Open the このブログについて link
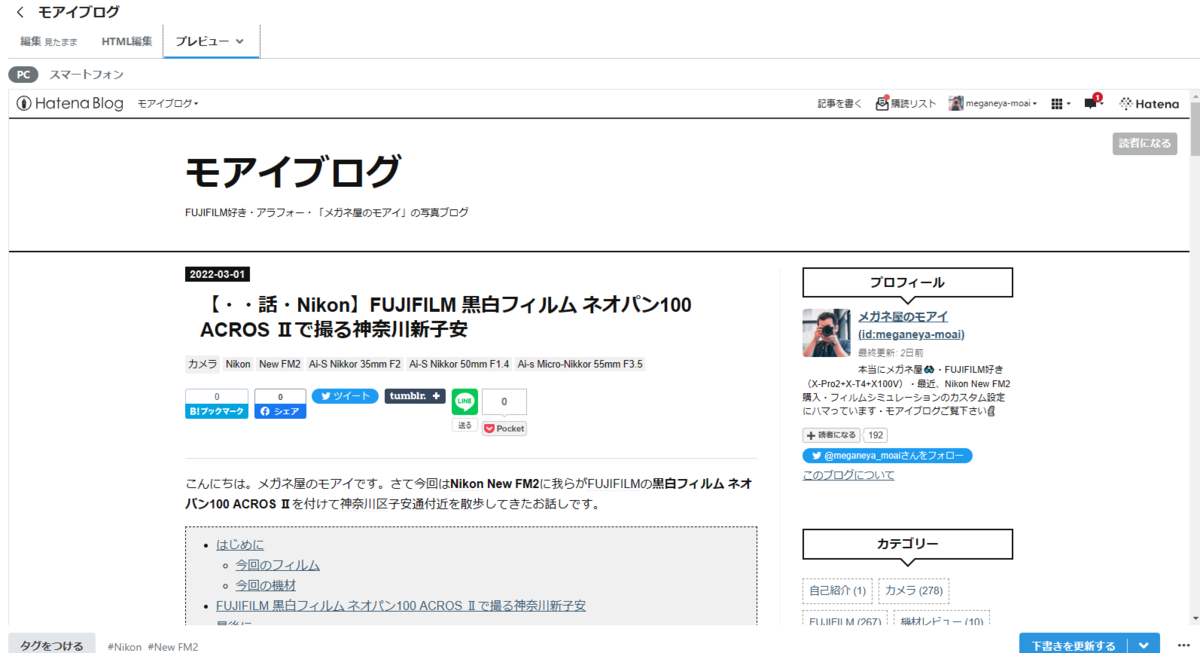The image size is (1200, 653). click(x=849, y=475)
